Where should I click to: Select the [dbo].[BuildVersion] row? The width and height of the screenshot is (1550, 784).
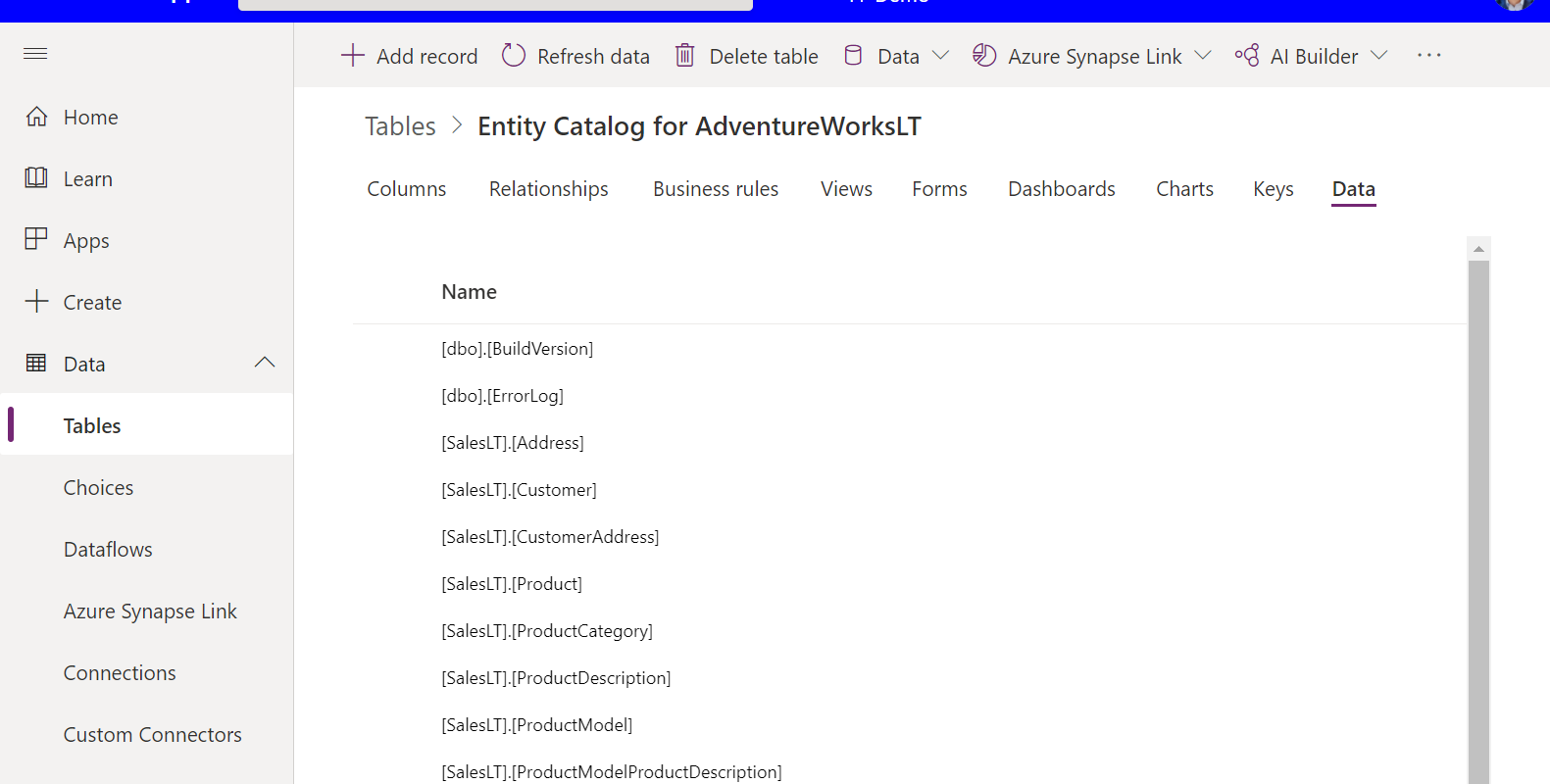tap(910, 348)
